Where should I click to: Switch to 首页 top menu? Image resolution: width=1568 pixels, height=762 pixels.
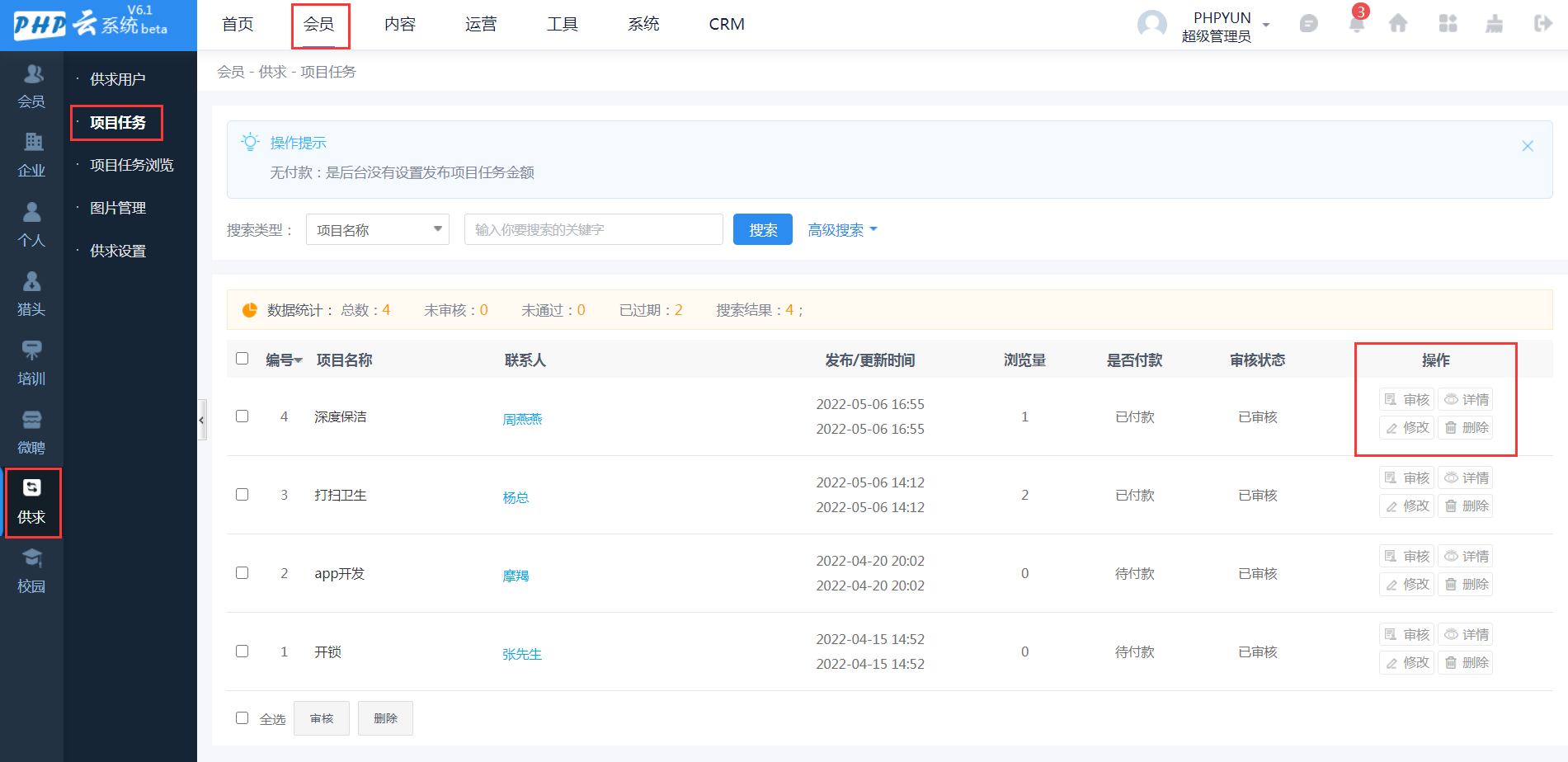[x=238, y=24]
